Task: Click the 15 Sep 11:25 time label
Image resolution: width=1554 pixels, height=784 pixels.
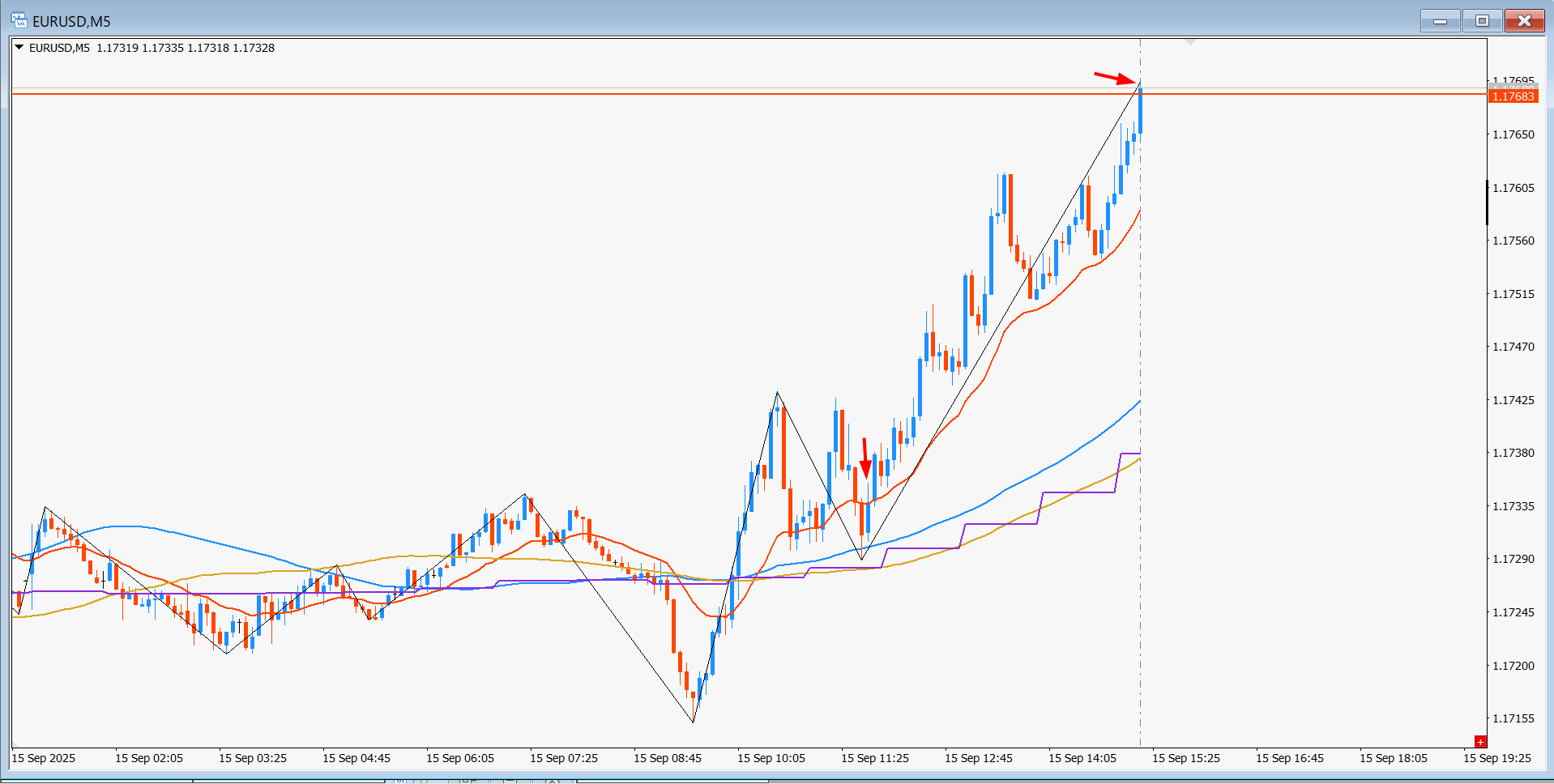Action: [875, 758]
